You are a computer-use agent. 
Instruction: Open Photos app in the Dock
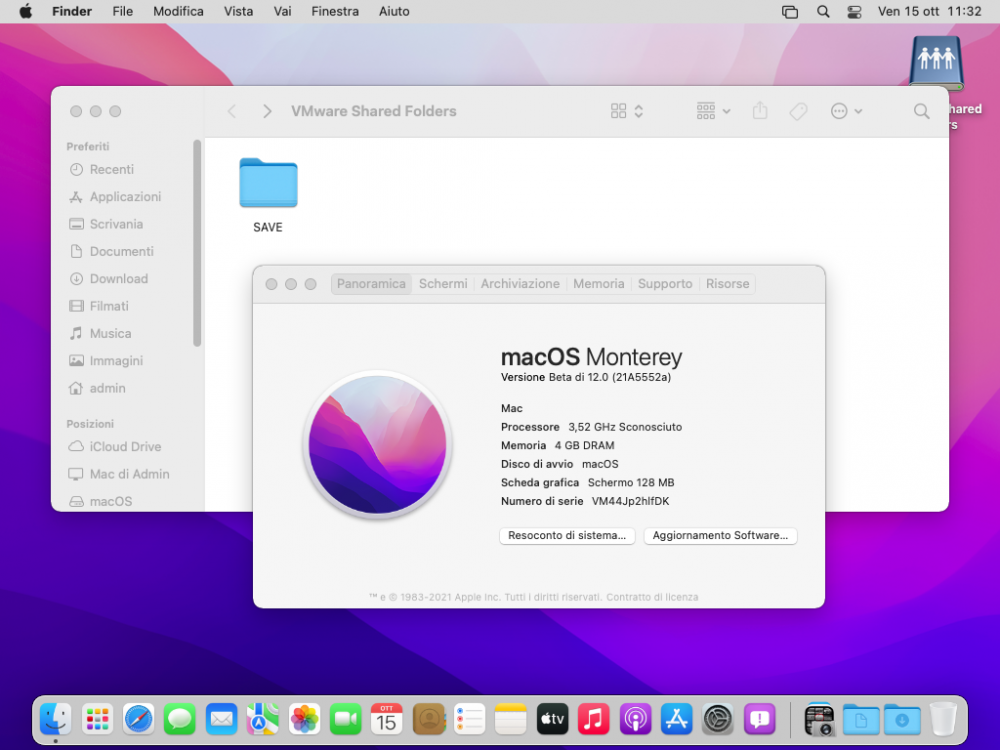pyautogui.click(x=304, y=719)
